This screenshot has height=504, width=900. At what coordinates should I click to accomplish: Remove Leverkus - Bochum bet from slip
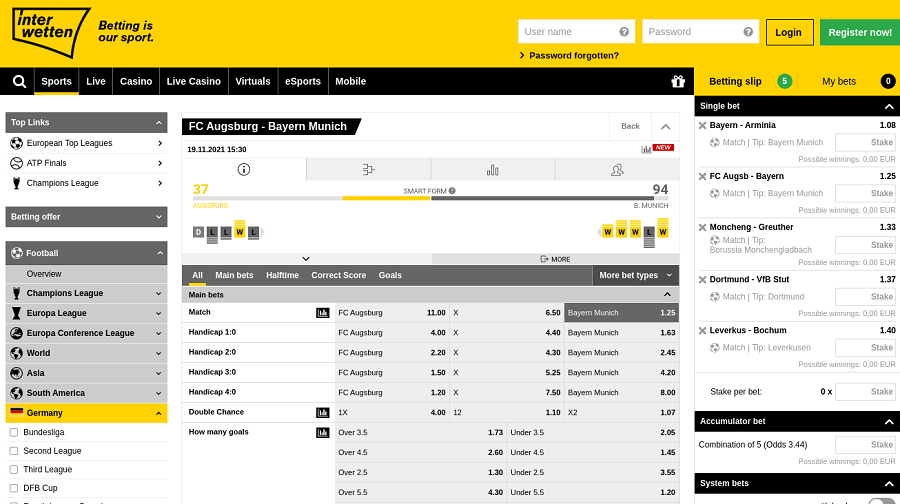coord(702,331)
